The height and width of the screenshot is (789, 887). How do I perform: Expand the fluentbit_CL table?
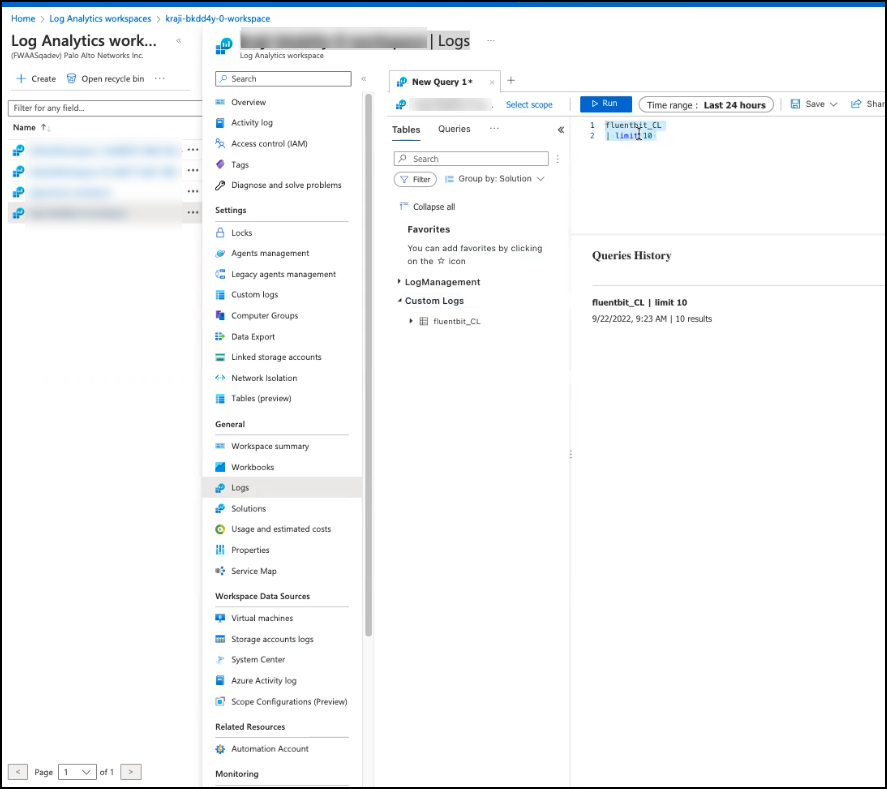point(411,321)
